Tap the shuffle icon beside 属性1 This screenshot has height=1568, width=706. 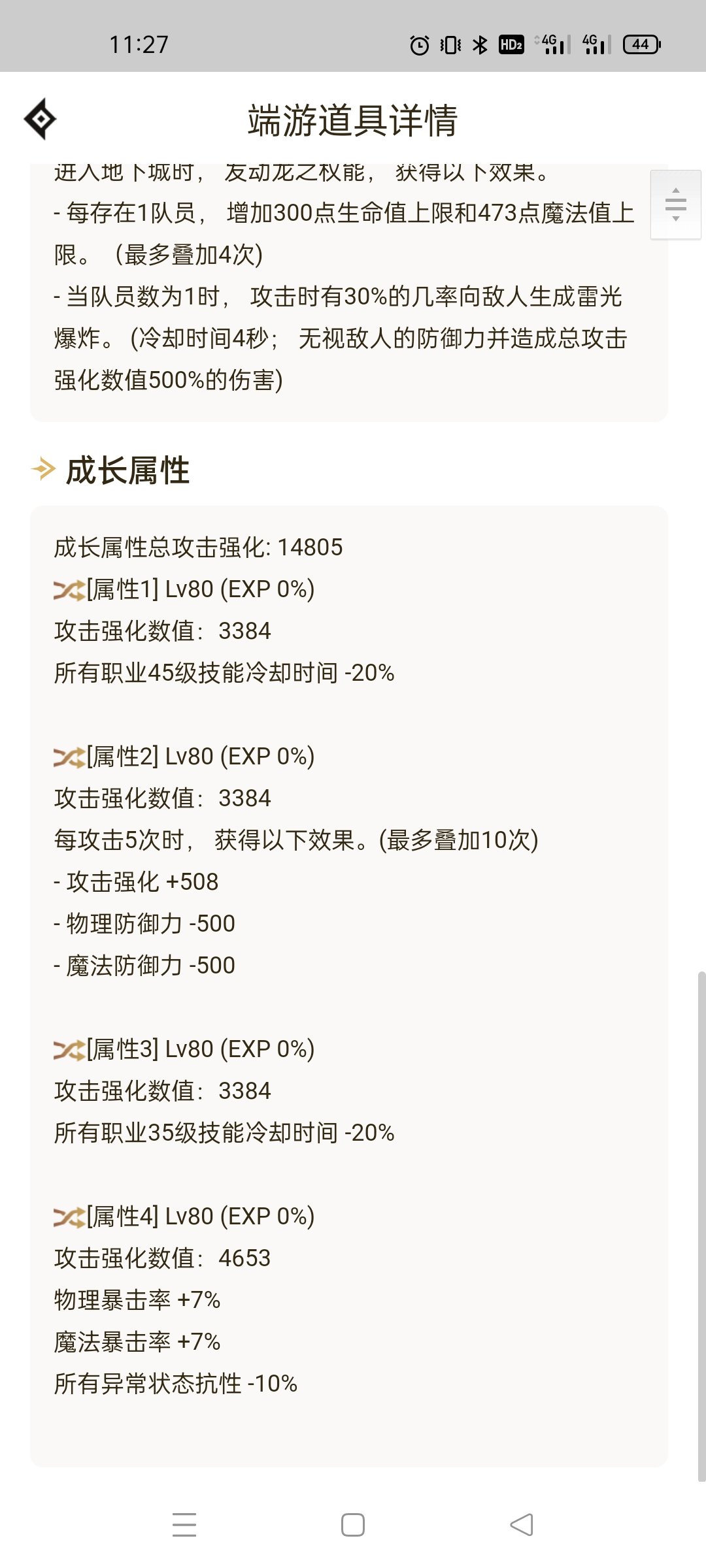pos(69,591)
